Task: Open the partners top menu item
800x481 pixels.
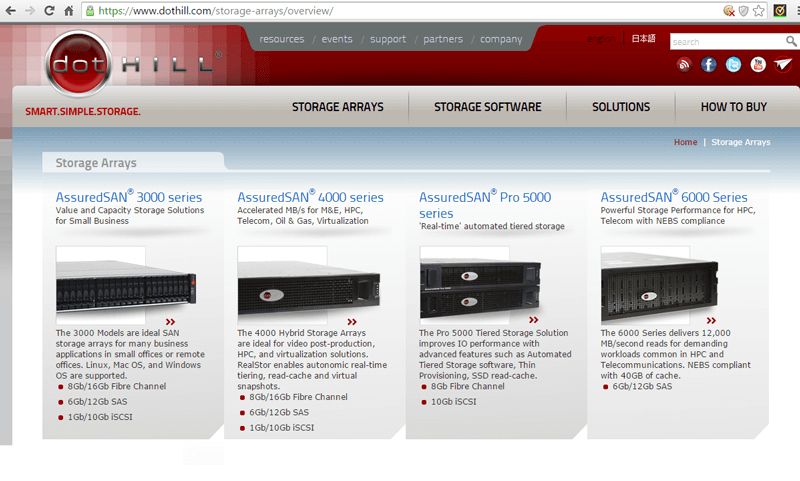Action: (443, 39)
